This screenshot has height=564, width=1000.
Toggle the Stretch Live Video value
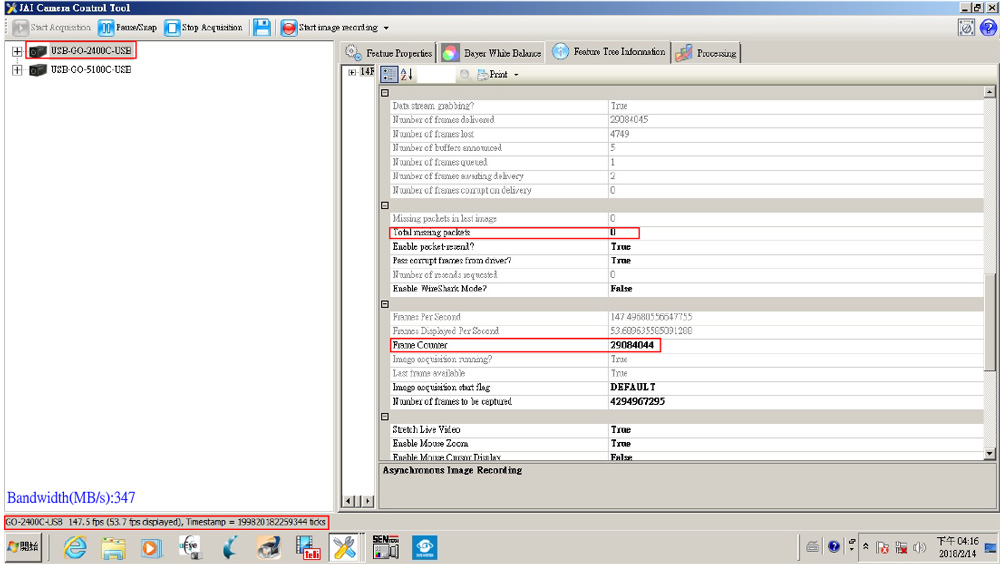click(621, 429)
